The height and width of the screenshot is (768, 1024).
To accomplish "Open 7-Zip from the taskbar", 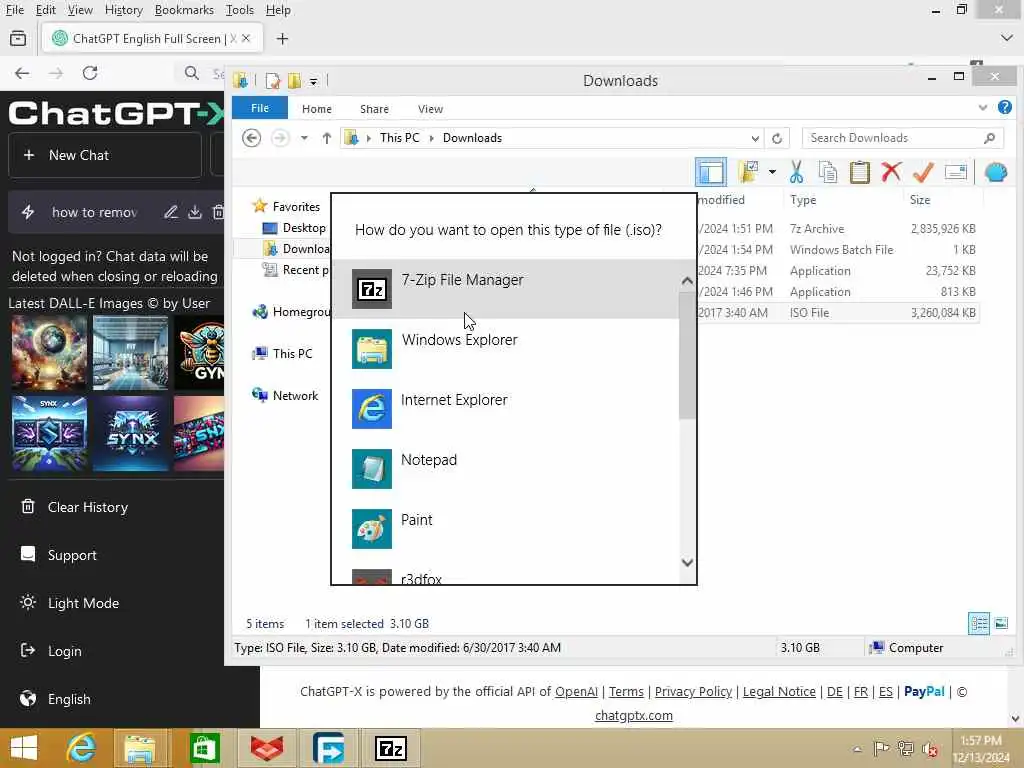I will (391, 748).
